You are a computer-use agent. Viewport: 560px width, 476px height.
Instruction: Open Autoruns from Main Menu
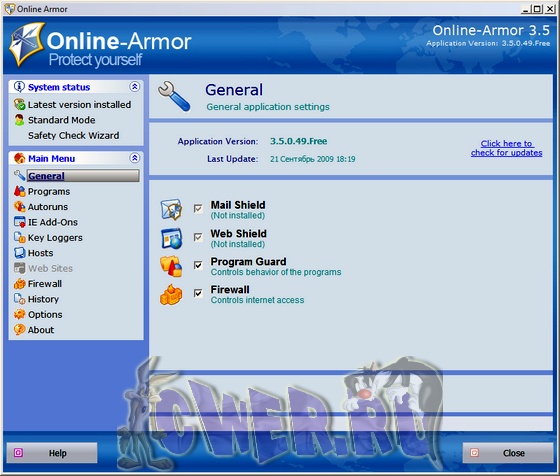(x=48, y=207)
